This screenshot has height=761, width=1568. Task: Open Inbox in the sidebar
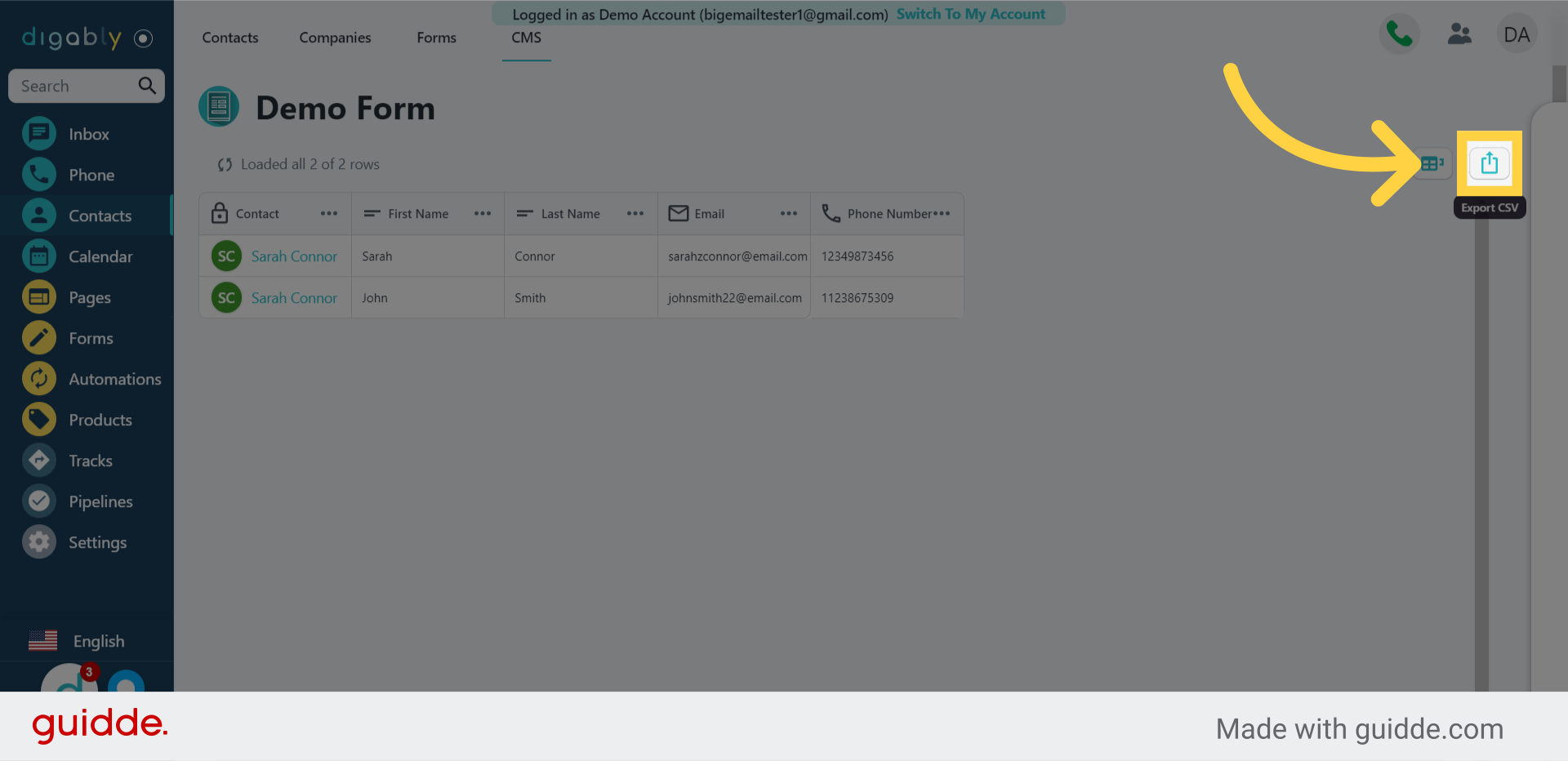point(87,134)
